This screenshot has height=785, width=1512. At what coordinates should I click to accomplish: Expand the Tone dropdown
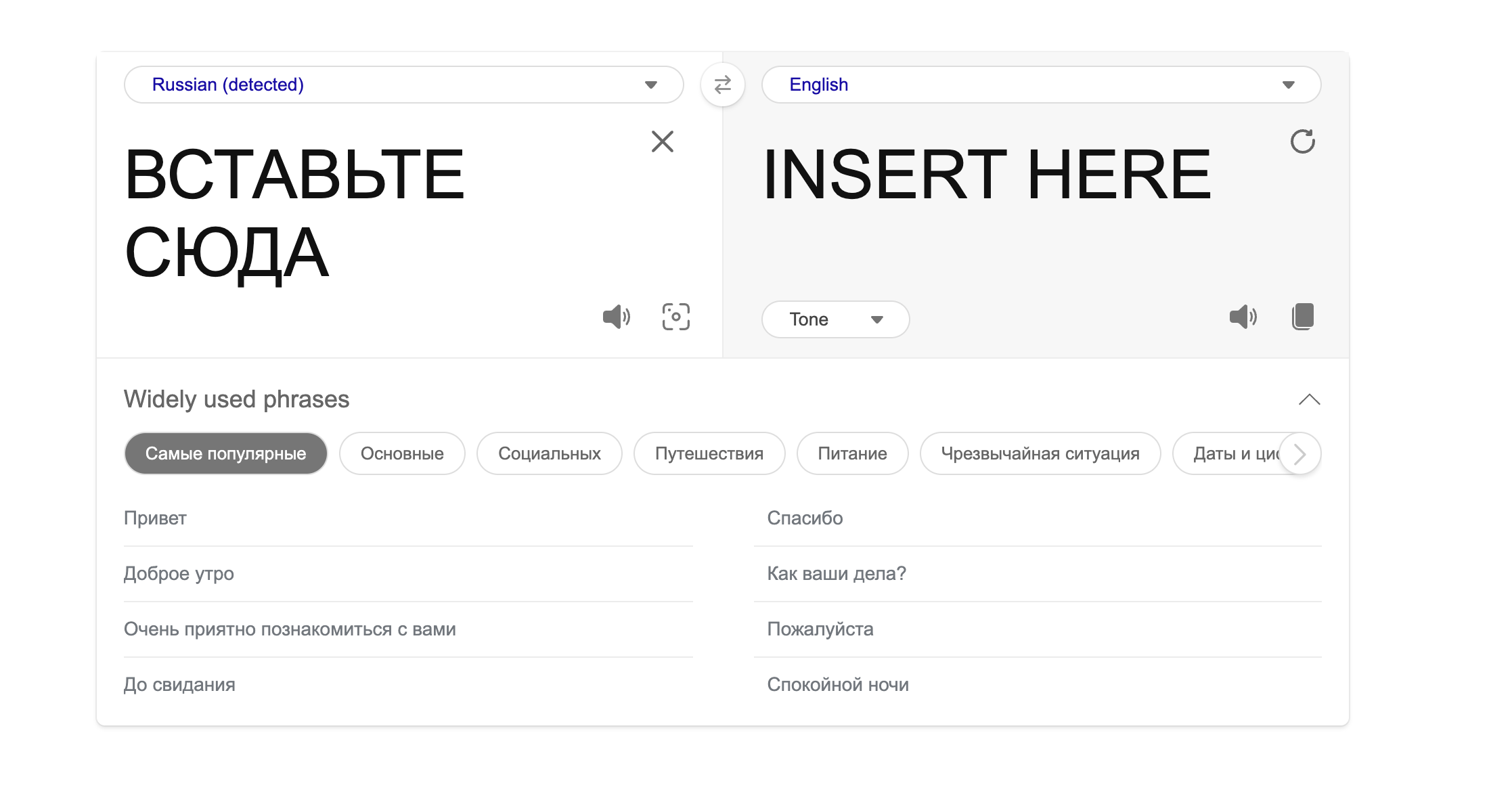[835, 319]
